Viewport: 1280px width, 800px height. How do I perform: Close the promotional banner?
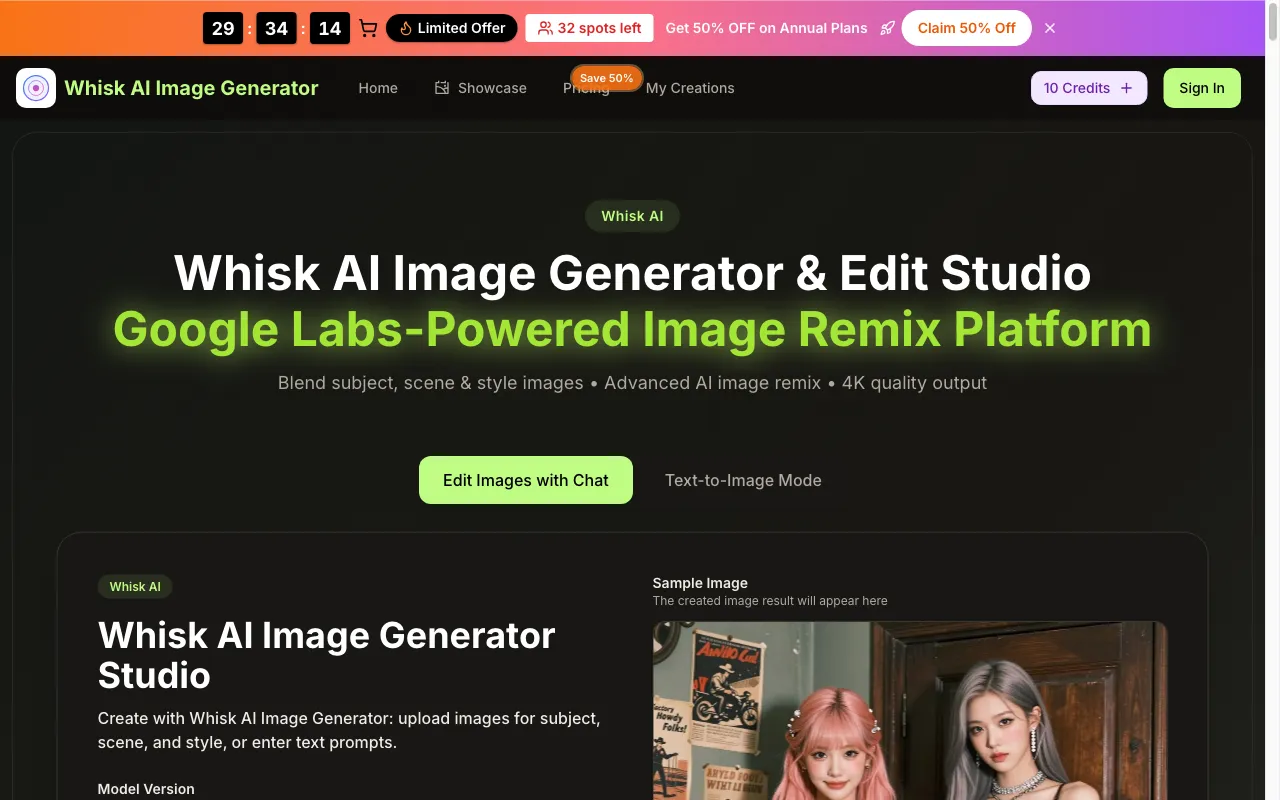[x=1050, y=28]
